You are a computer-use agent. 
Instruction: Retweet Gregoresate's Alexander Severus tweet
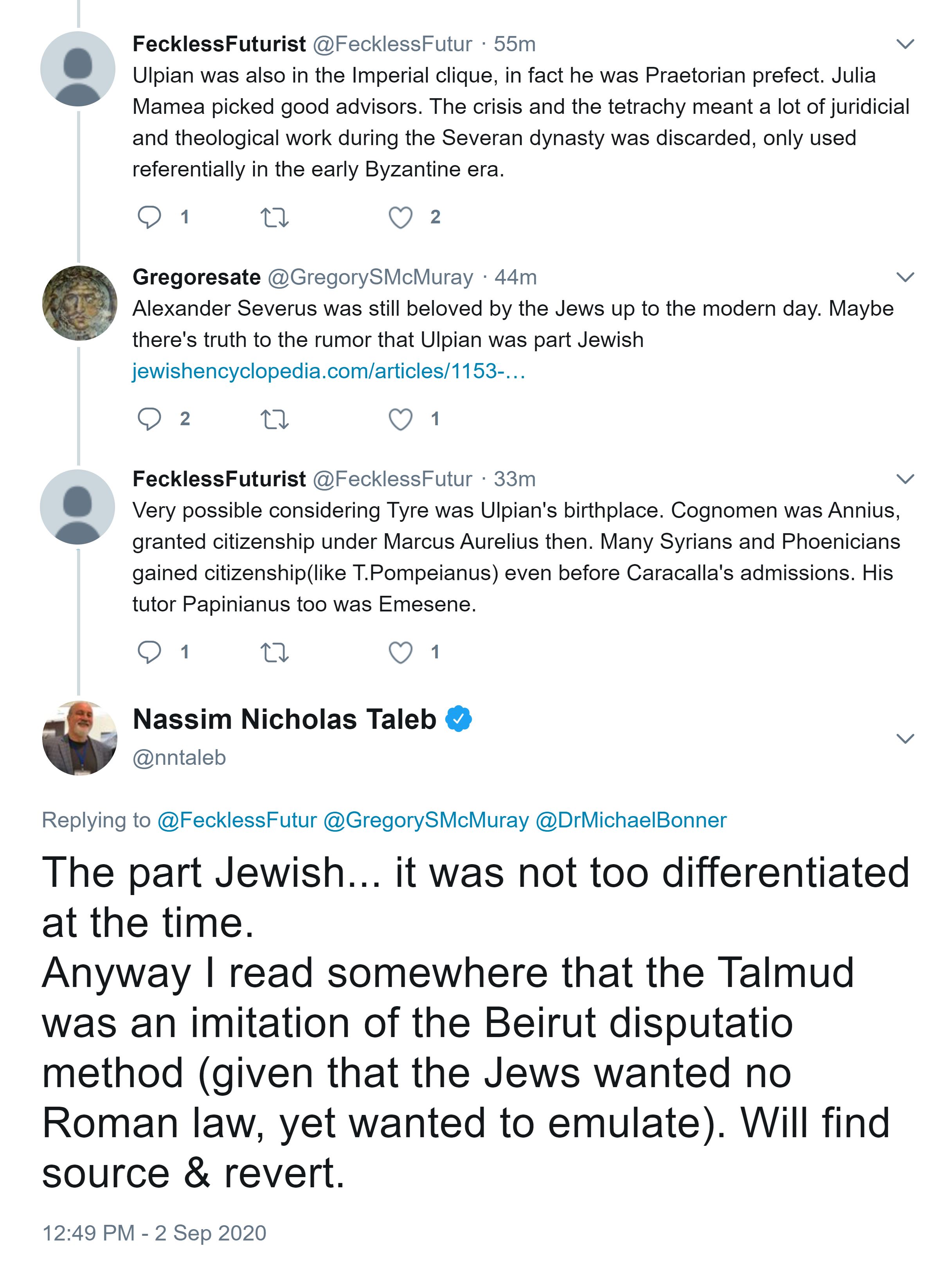tap(274, 419)
